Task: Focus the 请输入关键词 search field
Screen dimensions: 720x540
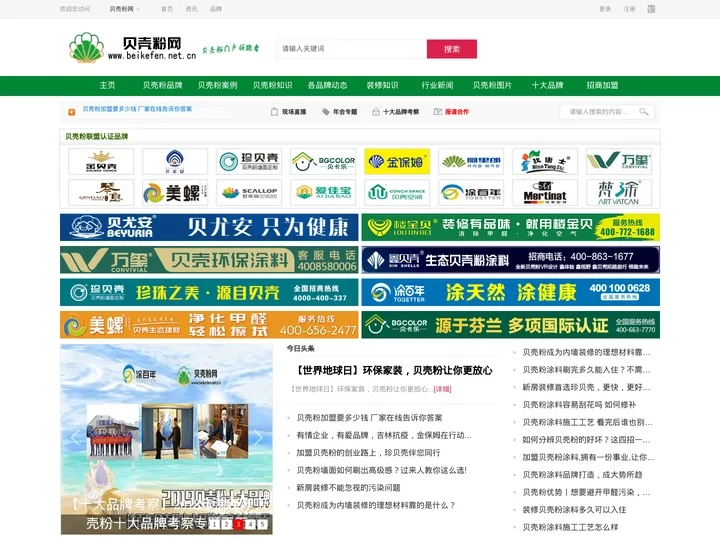Action: point(352,49)
